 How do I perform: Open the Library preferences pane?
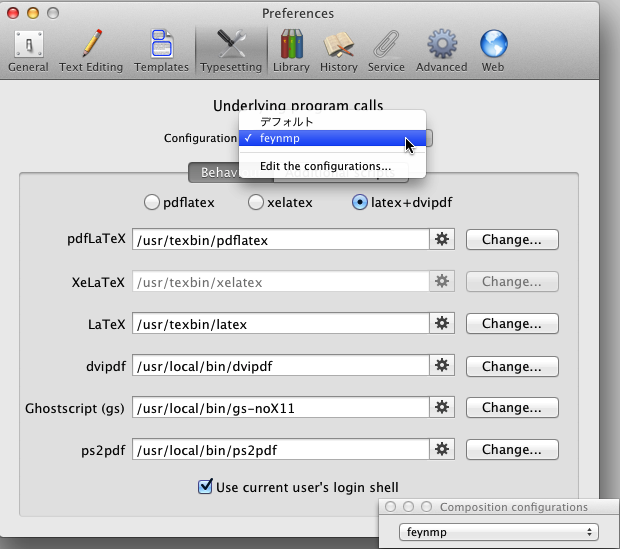coord(291,51)
